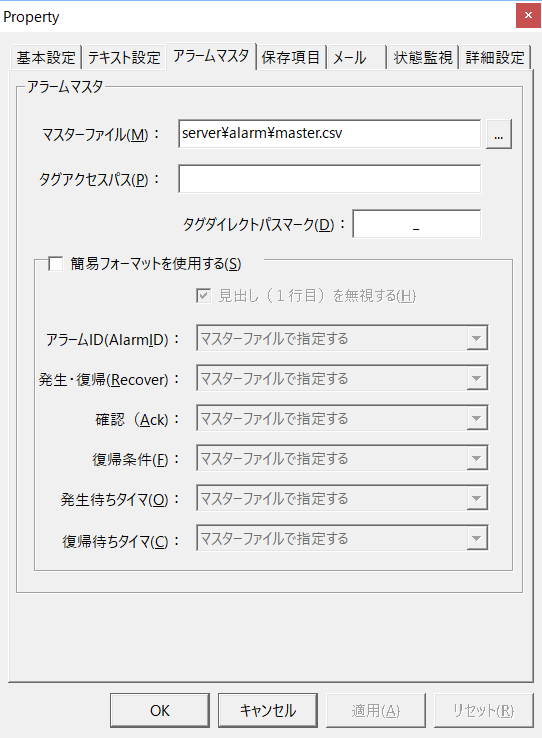Switch to the 状態監視 tab
Screen dimensions: 542x738
click(422, 57)
